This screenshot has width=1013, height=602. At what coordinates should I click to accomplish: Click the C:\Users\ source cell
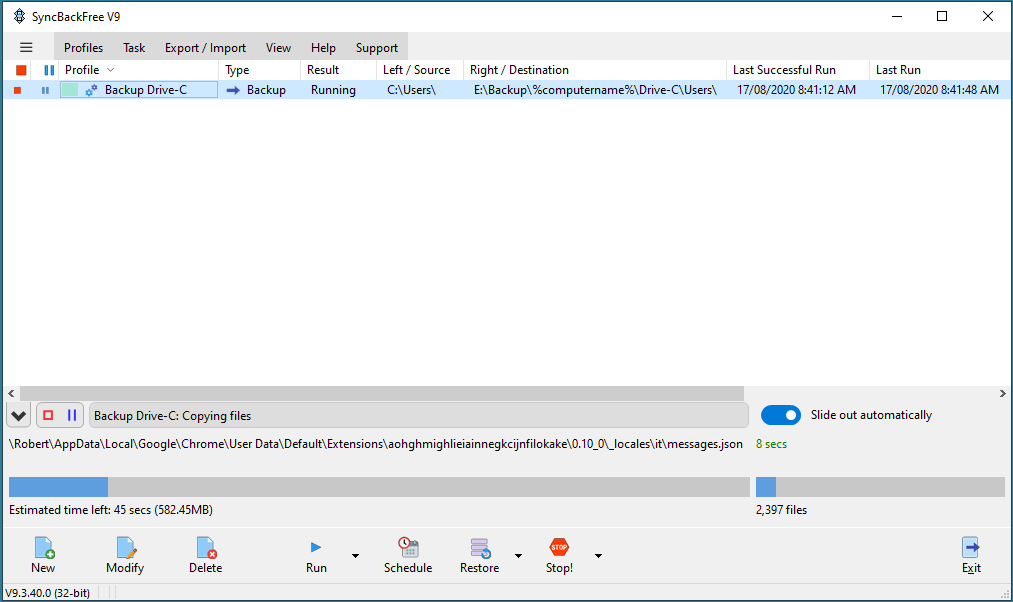pyautogui.click(x=412, y=90)
